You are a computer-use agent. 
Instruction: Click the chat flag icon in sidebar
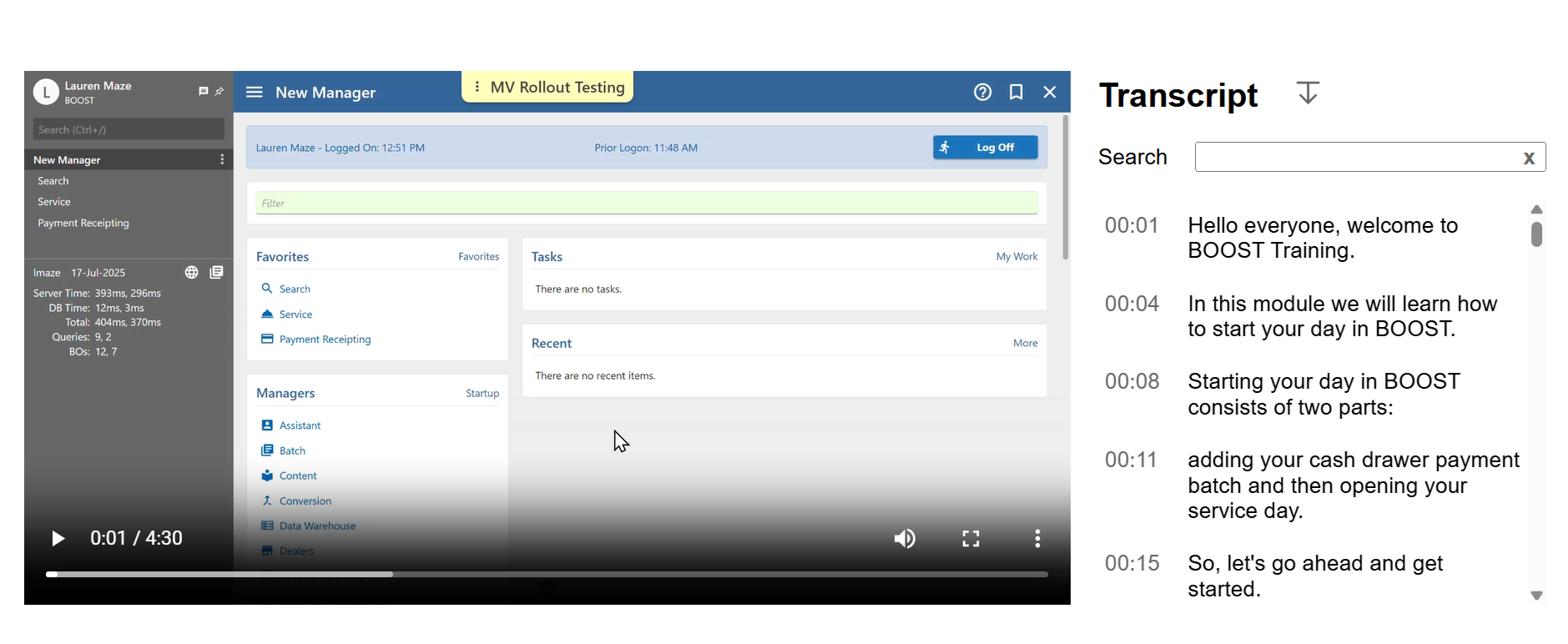(203, 92)
